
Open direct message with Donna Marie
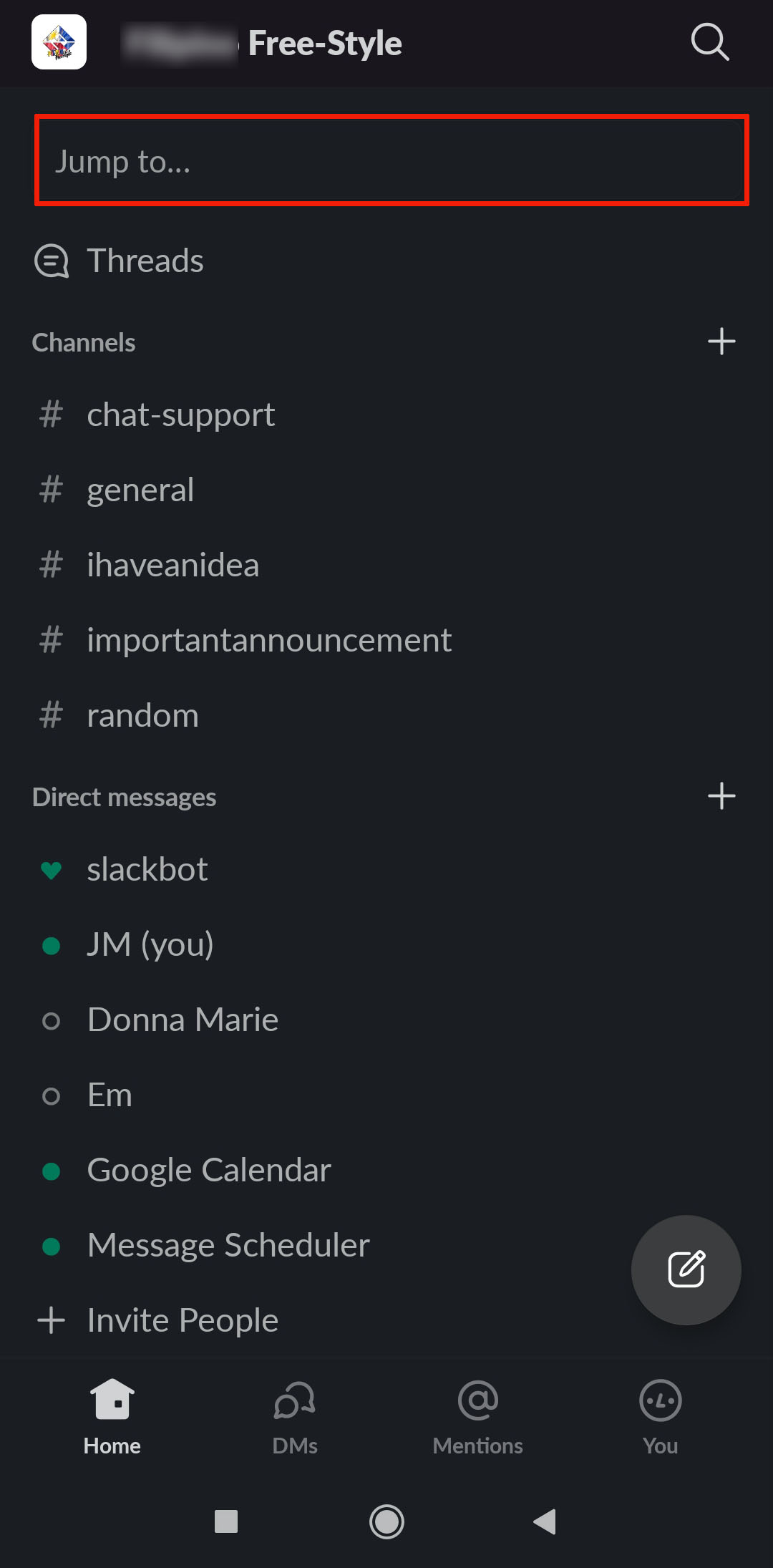183,1020
